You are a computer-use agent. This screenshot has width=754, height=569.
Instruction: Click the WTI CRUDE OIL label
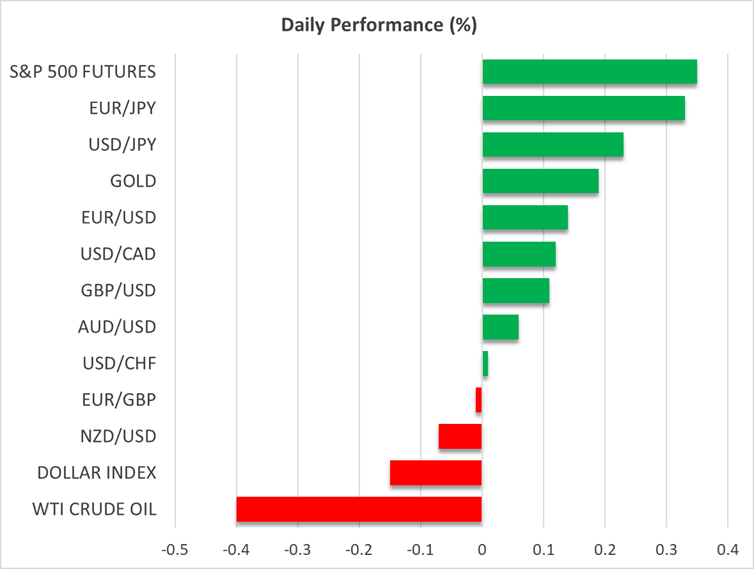click(x=96, y=509)
